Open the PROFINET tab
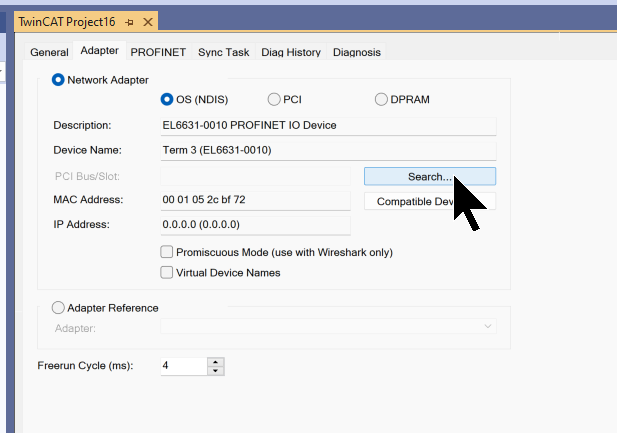The height and width of the screenshot is (433, 617). click(x=158, y=52)
